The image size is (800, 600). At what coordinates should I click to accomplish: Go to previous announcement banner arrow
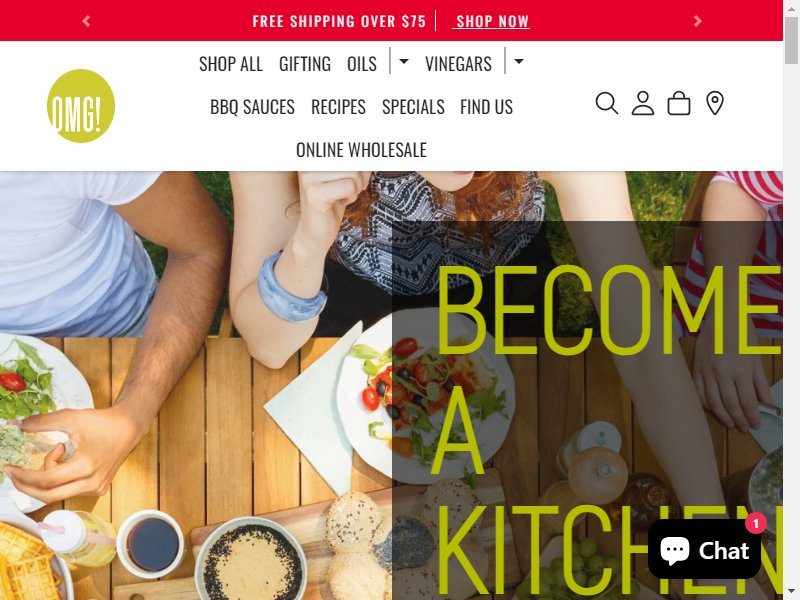pos(86,21)
